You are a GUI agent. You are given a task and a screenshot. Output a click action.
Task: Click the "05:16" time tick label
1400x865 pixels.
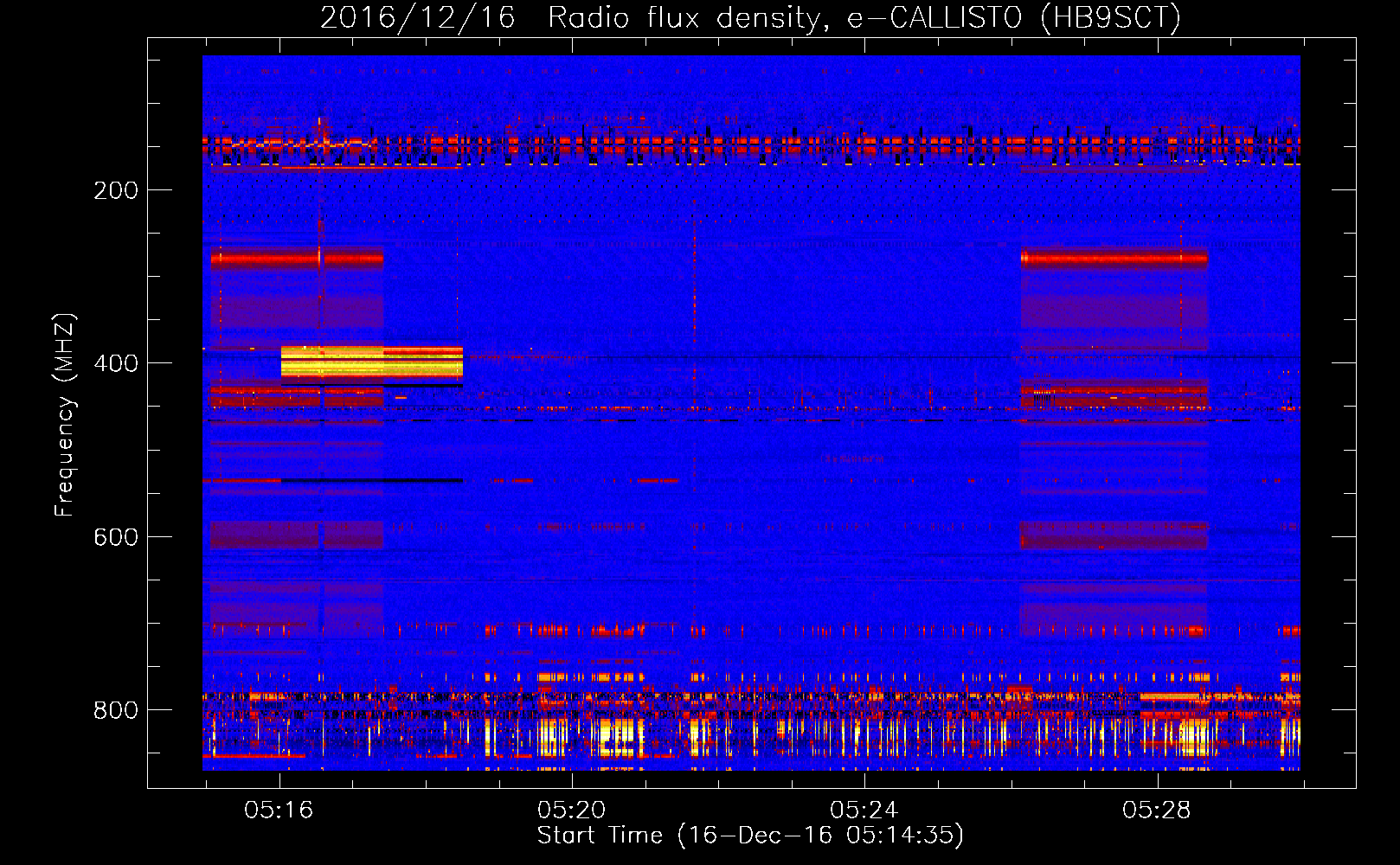point(279,811)
